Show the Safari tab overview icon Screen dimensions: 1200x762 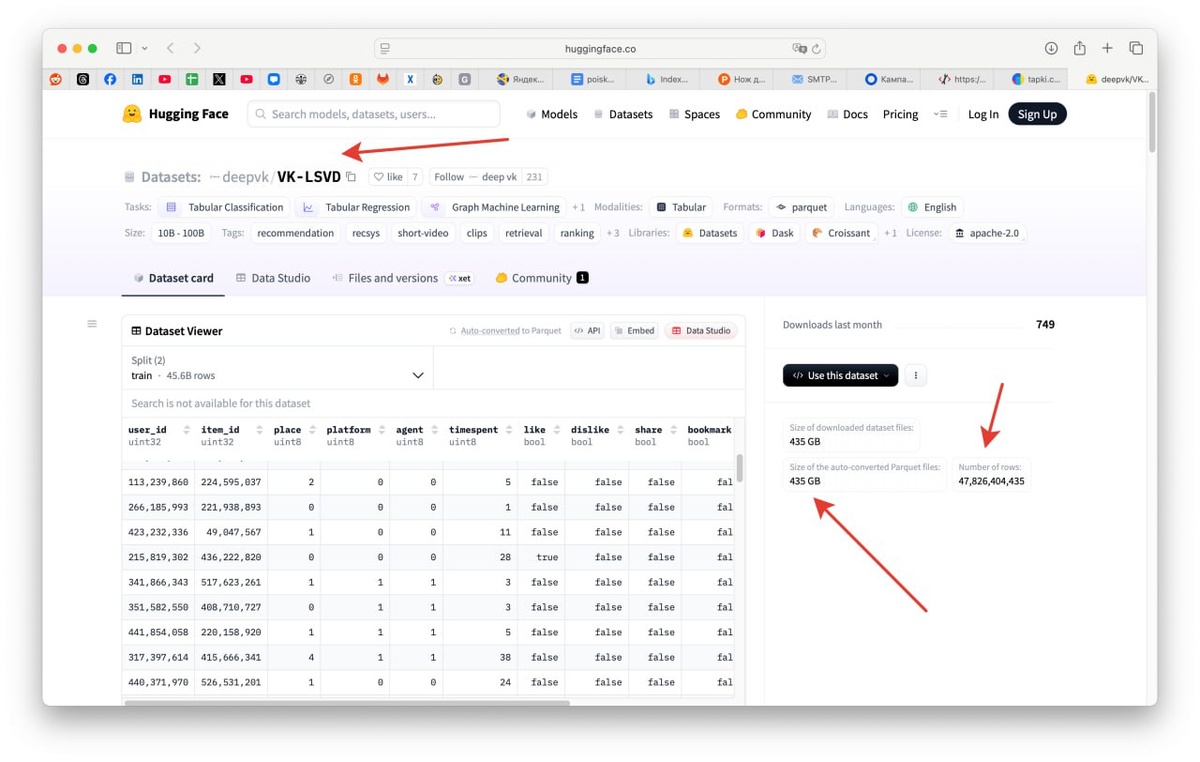1136,48
